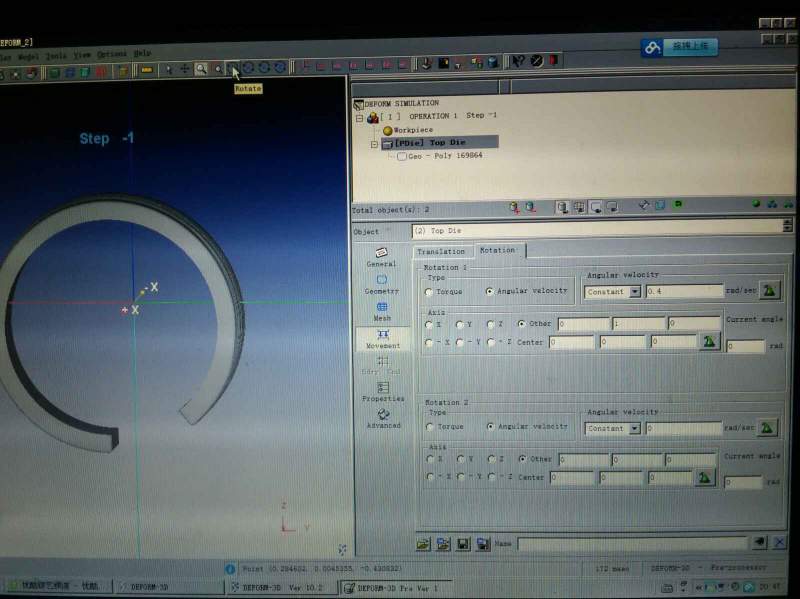Click Rotation 1 angular velocity value field
Screen dimensions: 800x599
pos(684,291)
